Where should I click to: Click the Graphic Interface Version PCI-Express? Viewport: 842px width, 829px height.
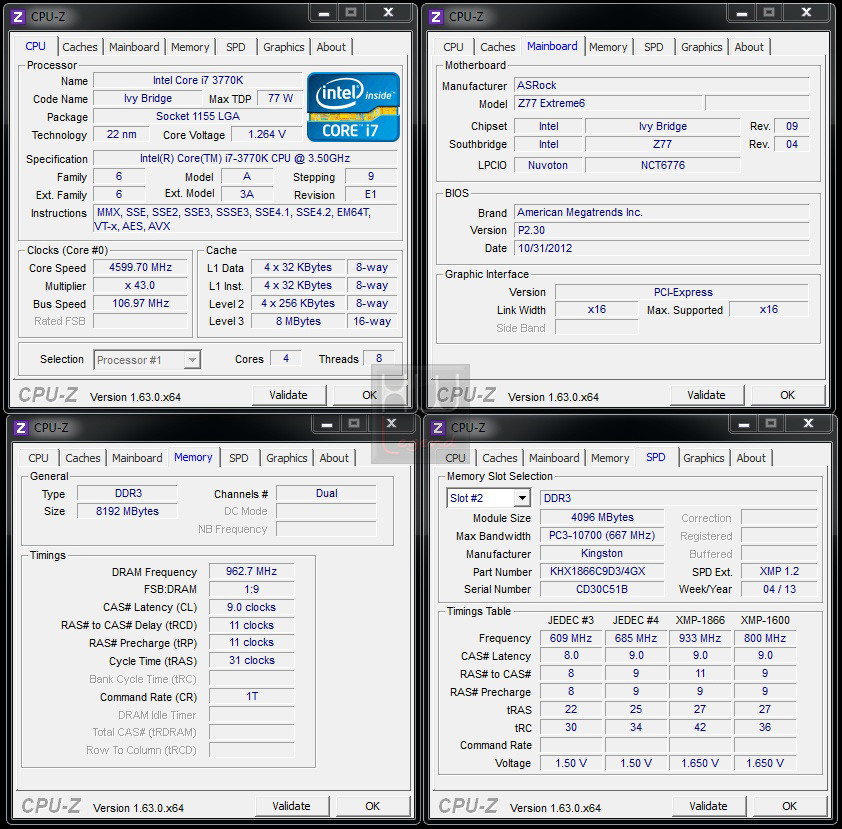click(682, 292)
